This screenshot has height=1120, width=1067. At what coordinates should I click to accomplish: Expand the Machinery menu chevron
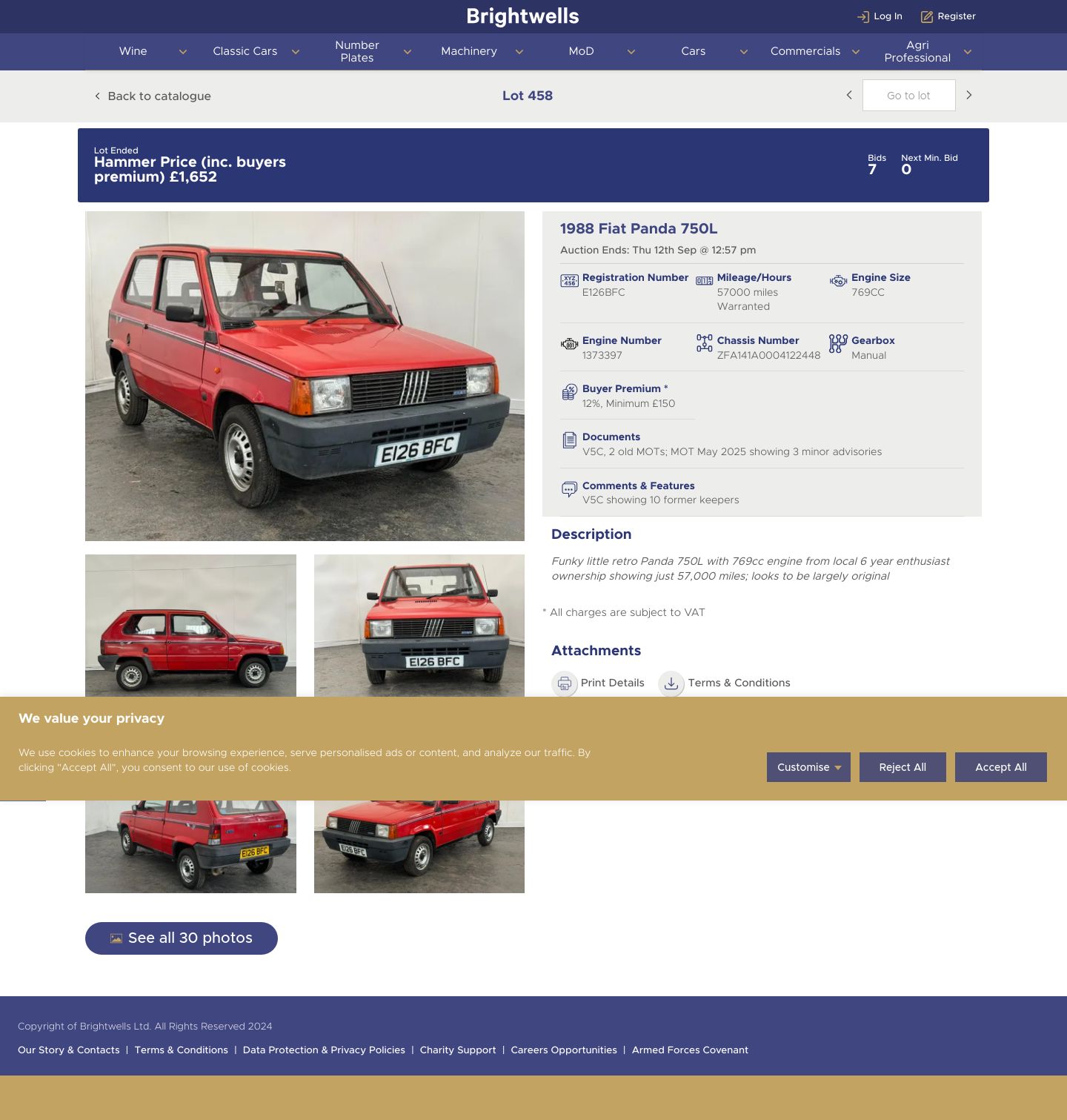(x=519, y=52)
